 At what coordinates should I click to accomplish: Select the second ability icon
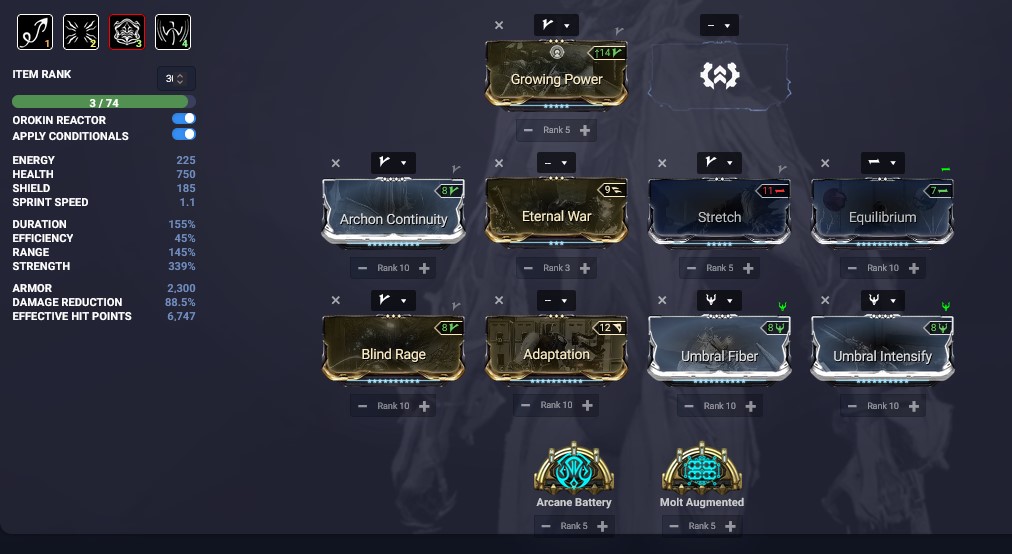(81, 32)
